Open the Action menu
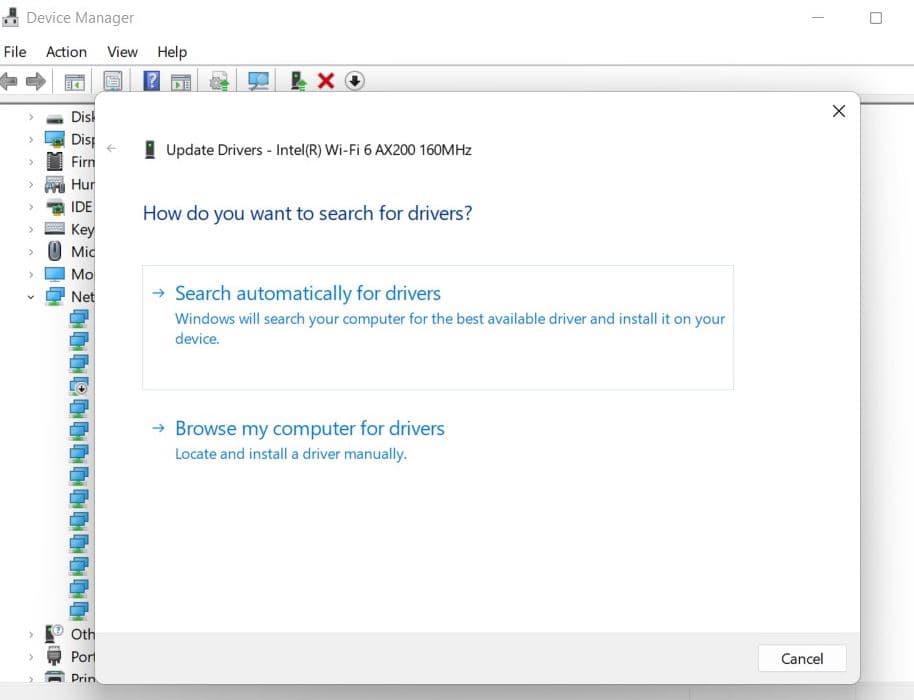The width and height of the screenshot is (914, 700). [x=66, y=52]
